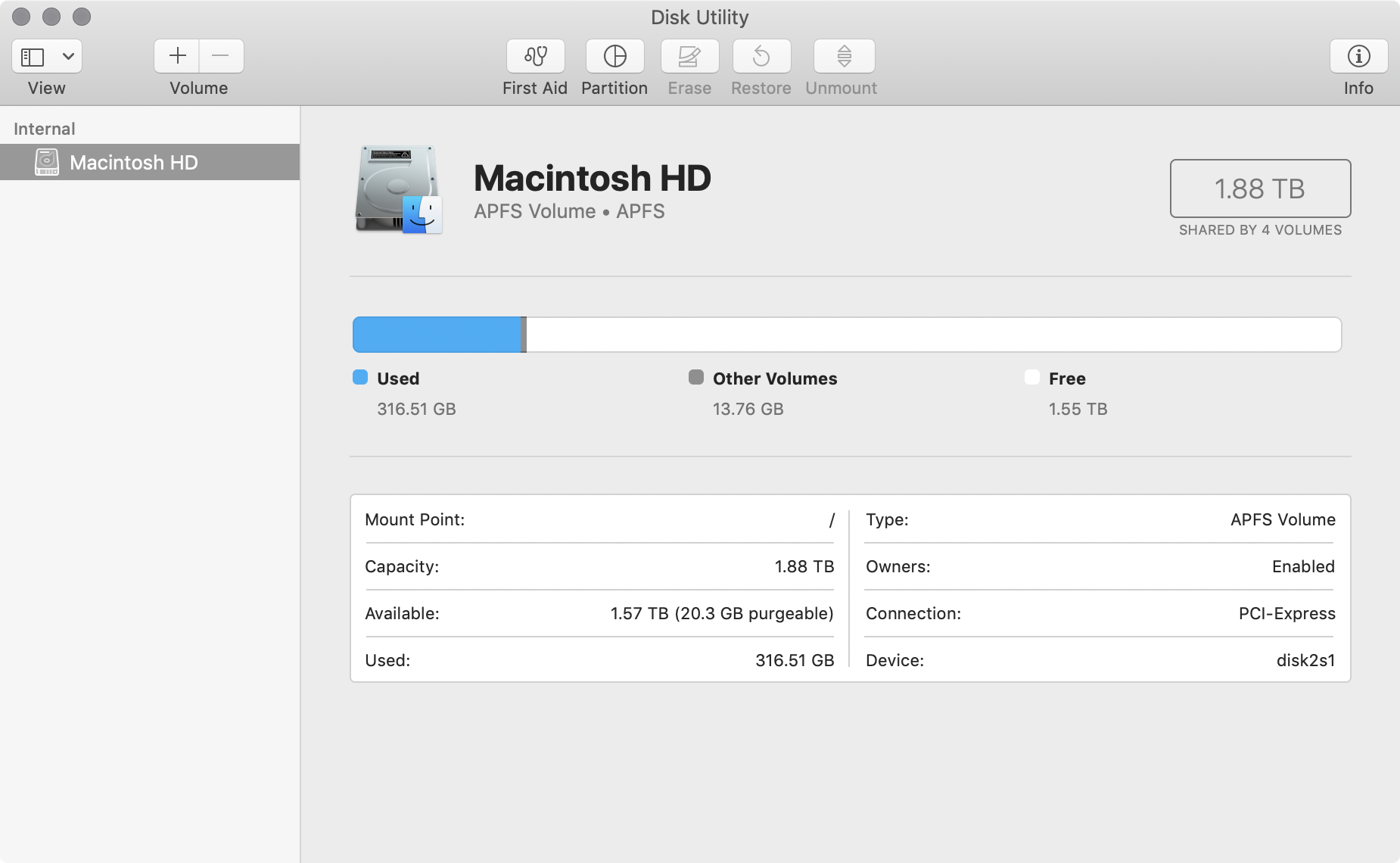Click the Mount Point '/' value
Image resolution: width=1400 pixels, height=863 pixels.
[x=831, y=520]
